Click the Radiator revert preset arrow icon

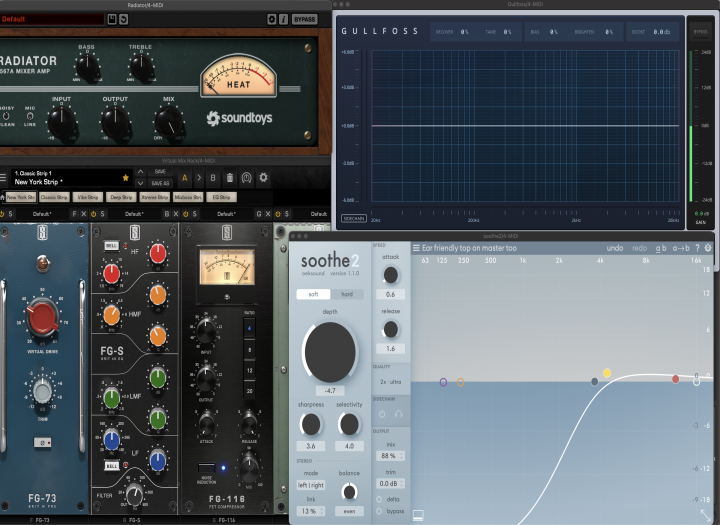click(x=123, y=19)
